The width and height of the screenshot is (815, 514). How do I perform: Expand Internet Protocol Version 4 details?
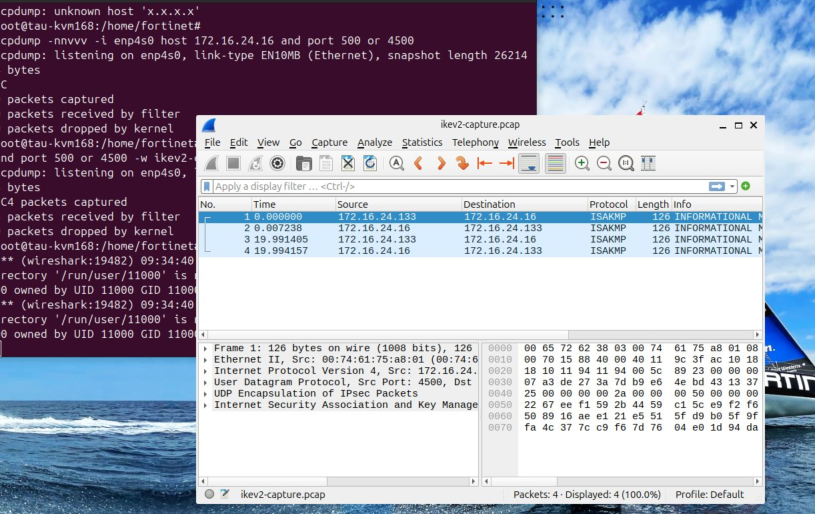206,371
